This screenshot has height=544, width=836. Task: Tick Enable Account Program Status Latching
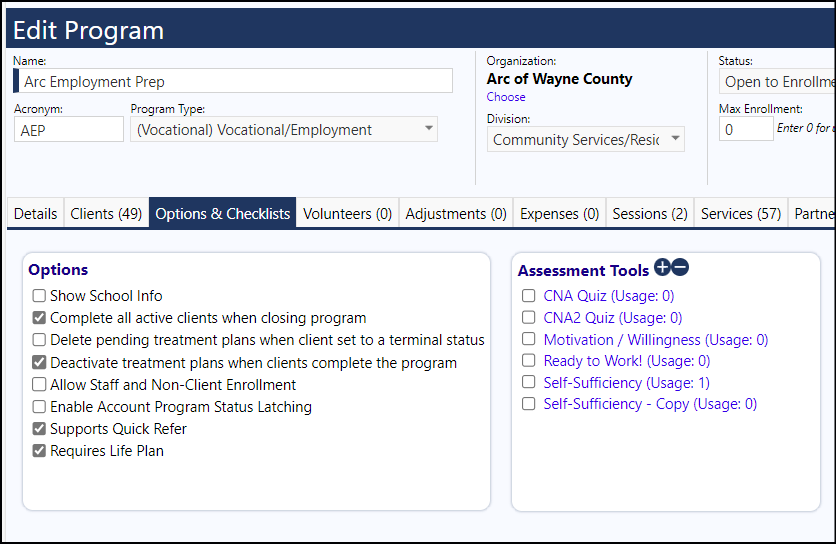(39, 406)
